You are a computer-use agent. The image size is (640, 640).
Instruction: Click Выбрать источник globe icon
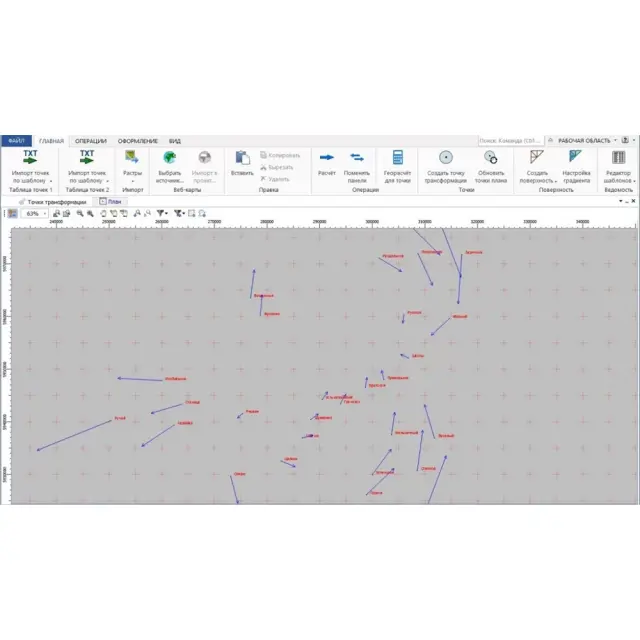point(170,158)
